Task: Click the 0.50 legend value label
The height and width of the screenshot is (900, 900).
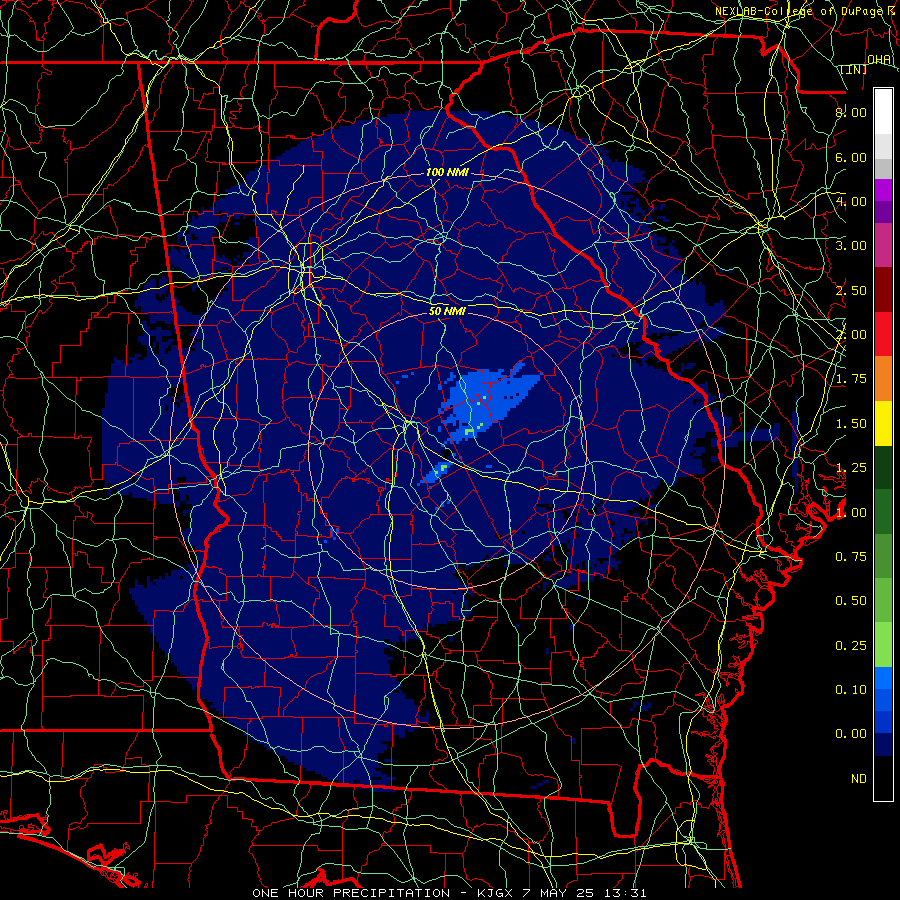Action: coord(851,602)
